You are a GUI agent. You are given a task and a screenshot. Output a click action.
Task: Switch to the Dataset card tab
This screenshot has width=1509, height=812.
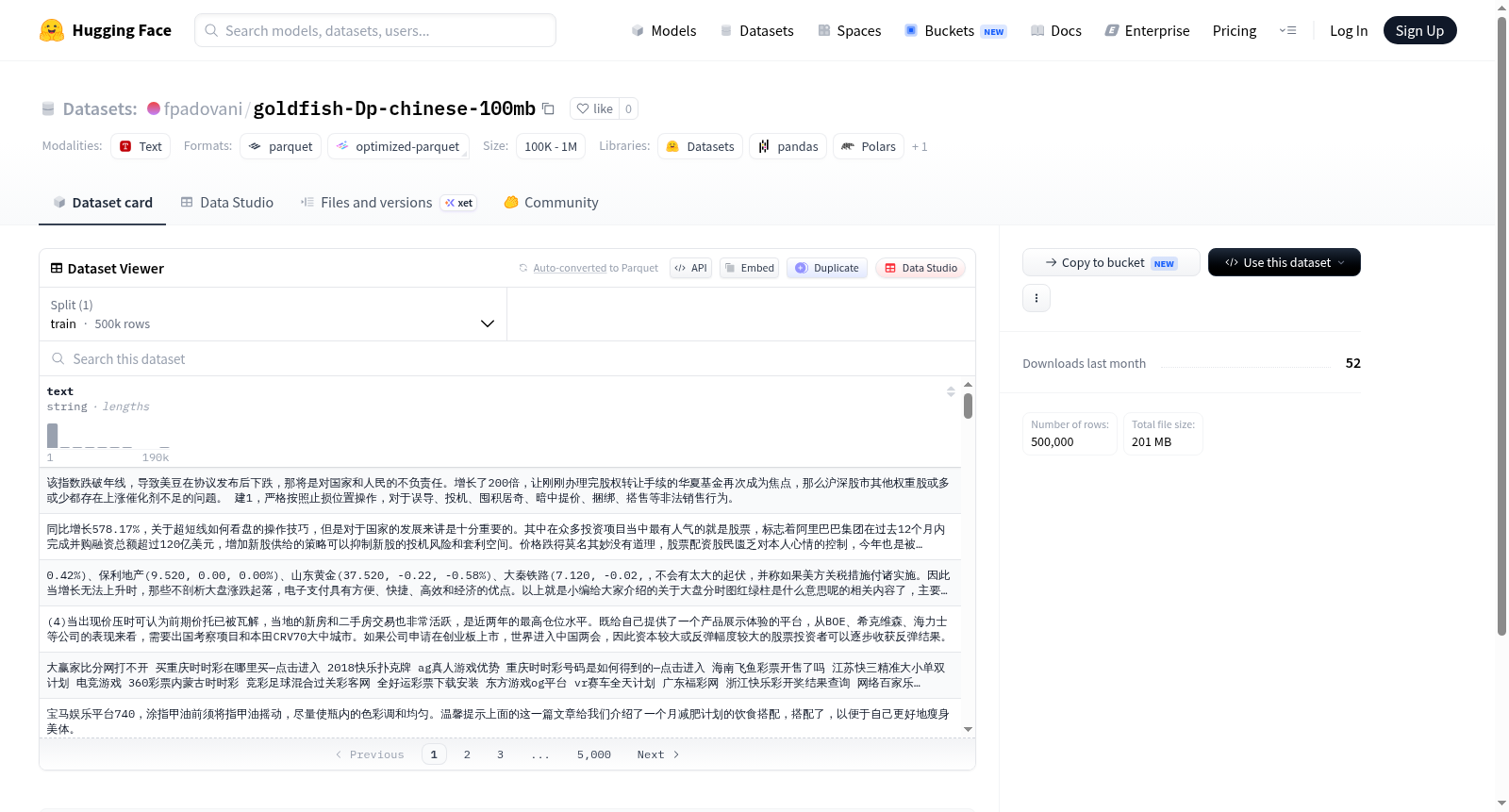[103, 203]
